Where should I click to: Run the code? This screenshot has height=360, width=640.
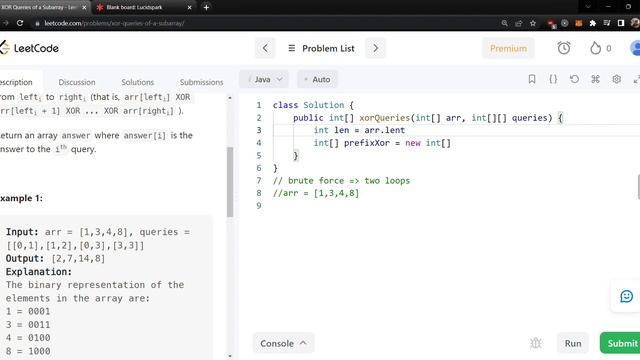pos(573,343)
